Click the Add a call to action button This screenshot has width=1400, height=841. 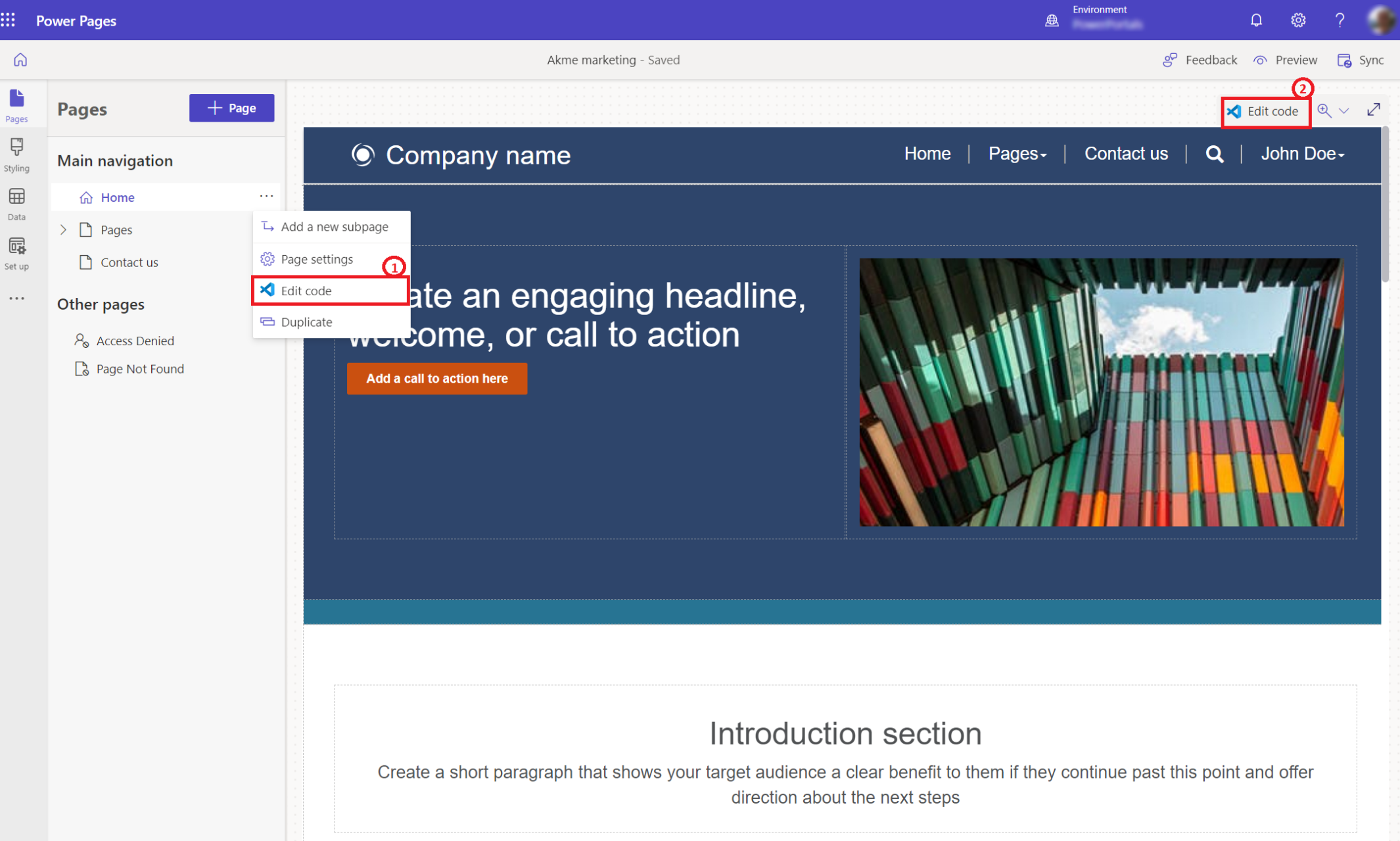coord(437,378)
